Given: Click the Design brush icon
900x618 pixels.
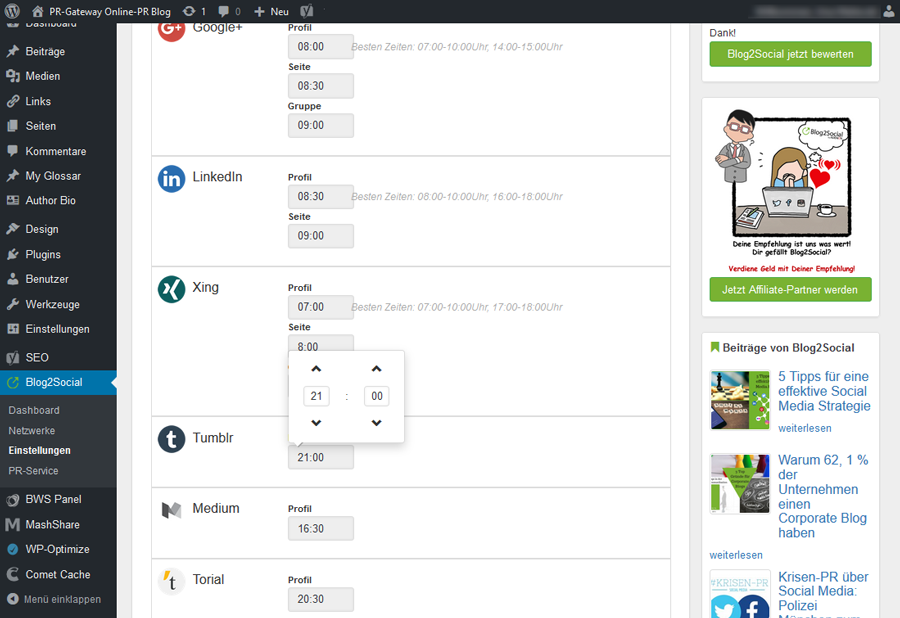Looking at the screenshot, I should pos(13,229).
